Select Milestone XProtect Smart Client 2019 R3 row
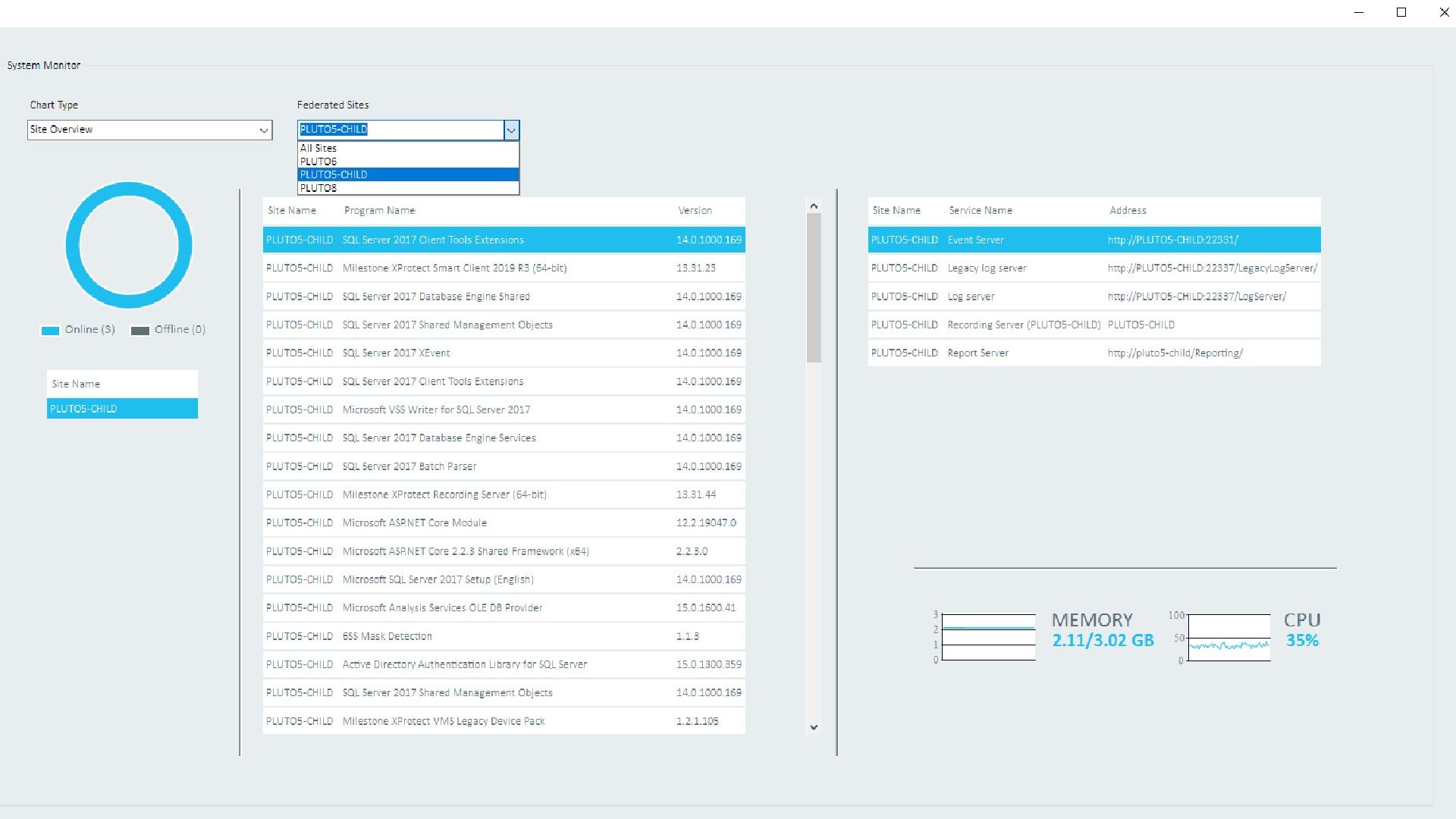Image resolution: width=1456 pixels, height=819 pixels. tap(504, 268)
